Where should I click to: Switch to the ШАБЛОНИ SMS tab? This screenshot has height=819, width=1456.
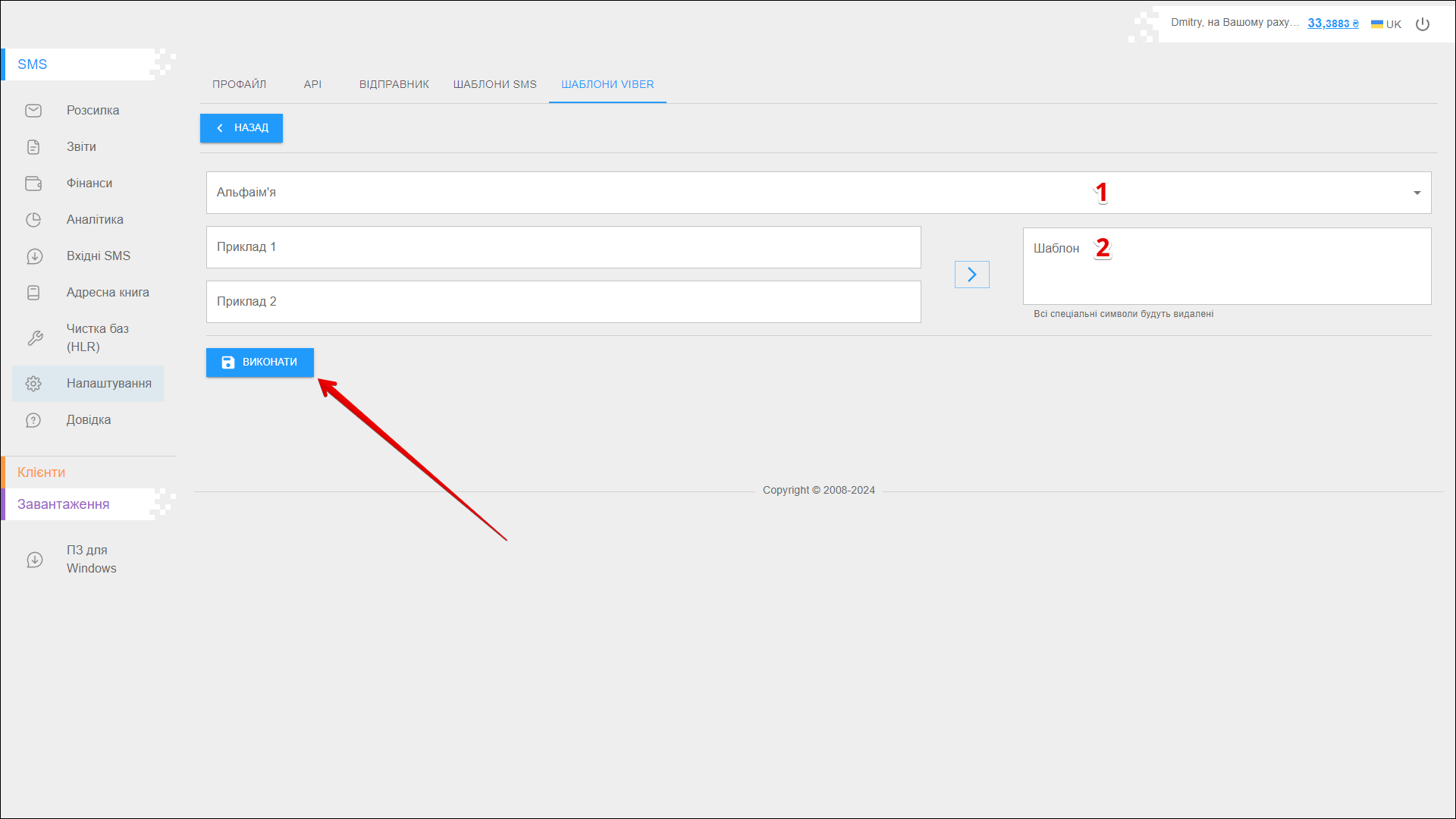point(494,84)
